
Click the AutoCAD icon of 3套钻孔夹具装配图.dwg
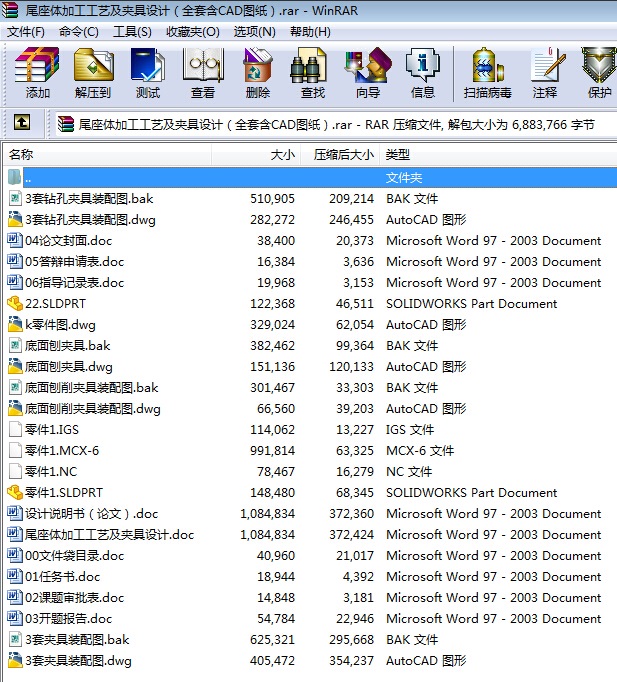[15, 219]
